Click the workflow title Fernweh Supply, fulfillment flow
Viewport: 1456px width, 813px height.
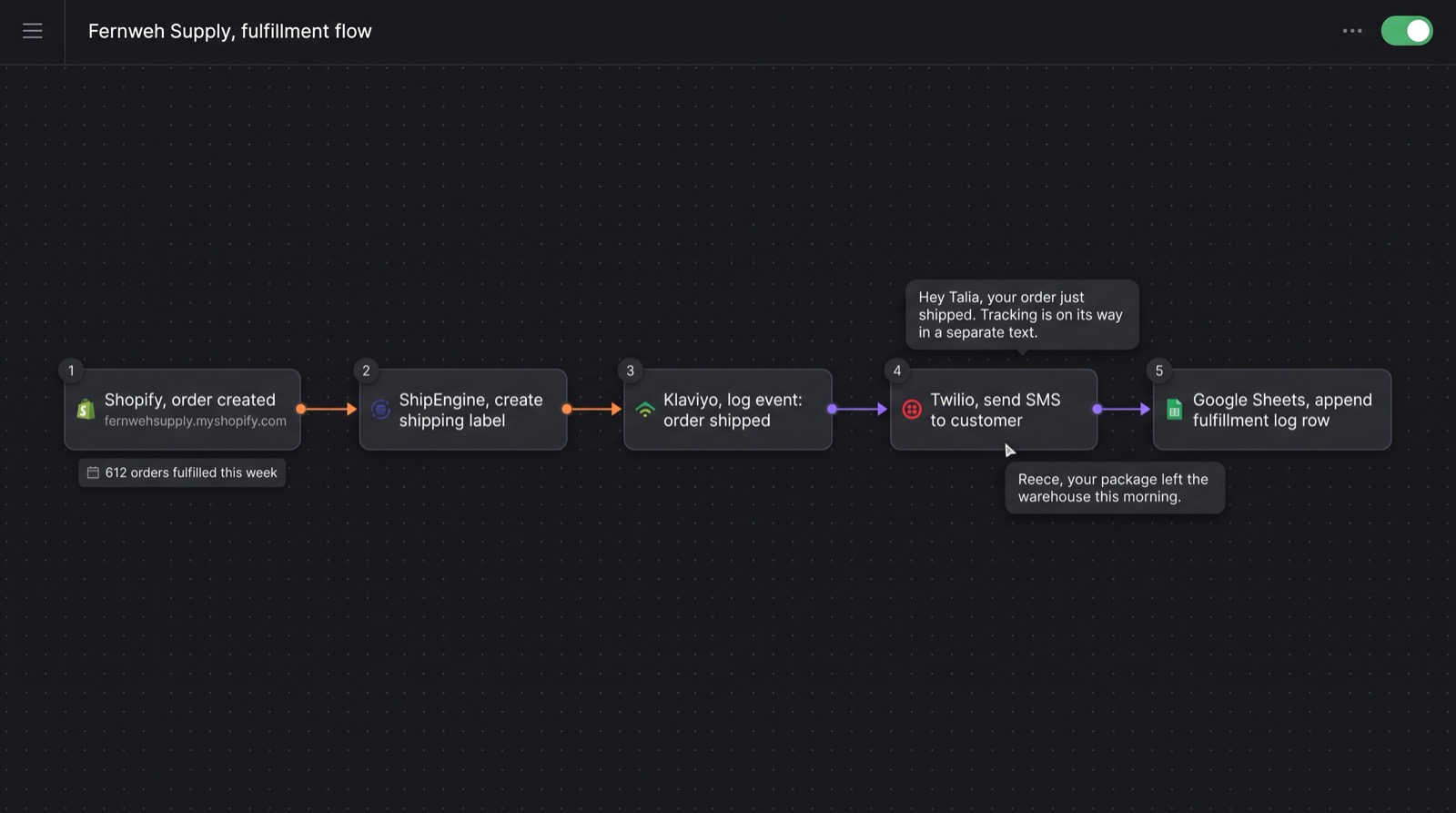click(230, 31)
